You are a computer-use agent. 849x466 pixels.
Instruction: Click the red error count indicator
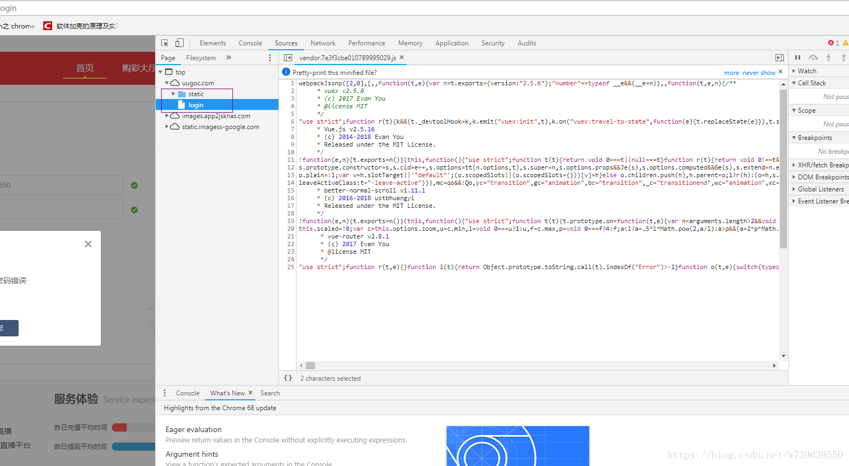833,43
